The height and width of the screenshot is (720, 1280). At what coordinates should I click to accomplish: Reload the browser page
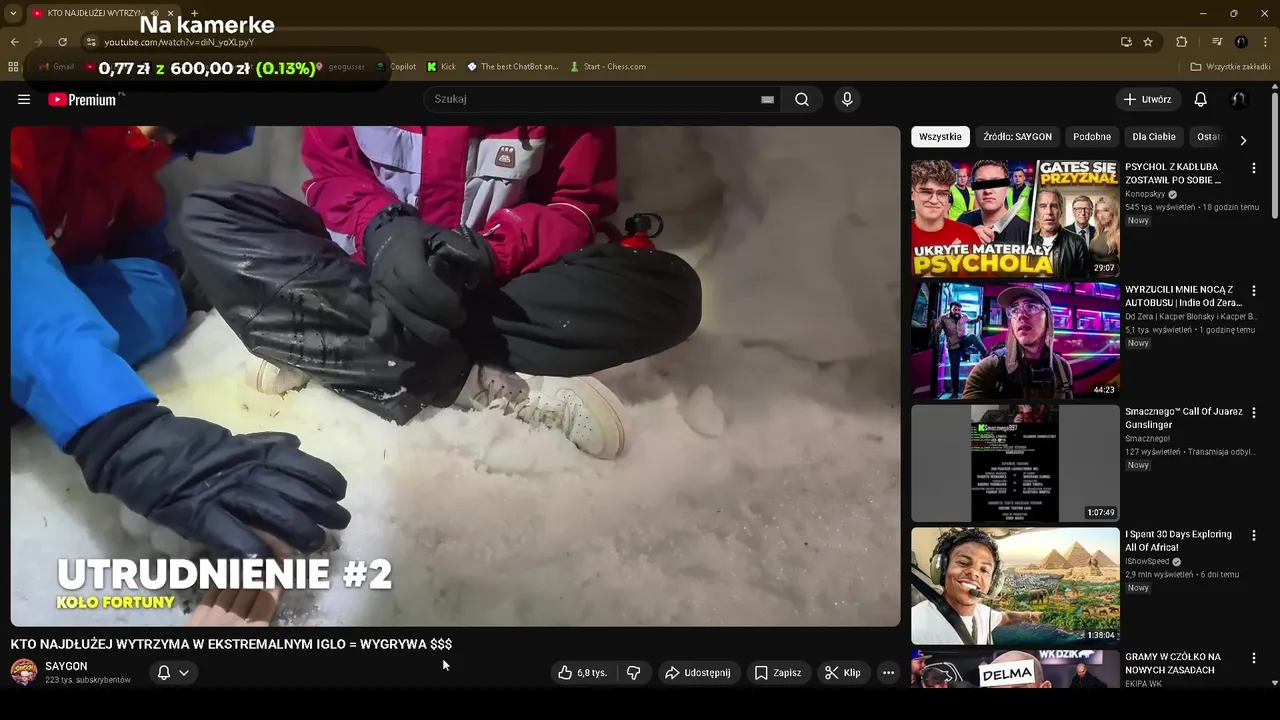coord(62,42)
